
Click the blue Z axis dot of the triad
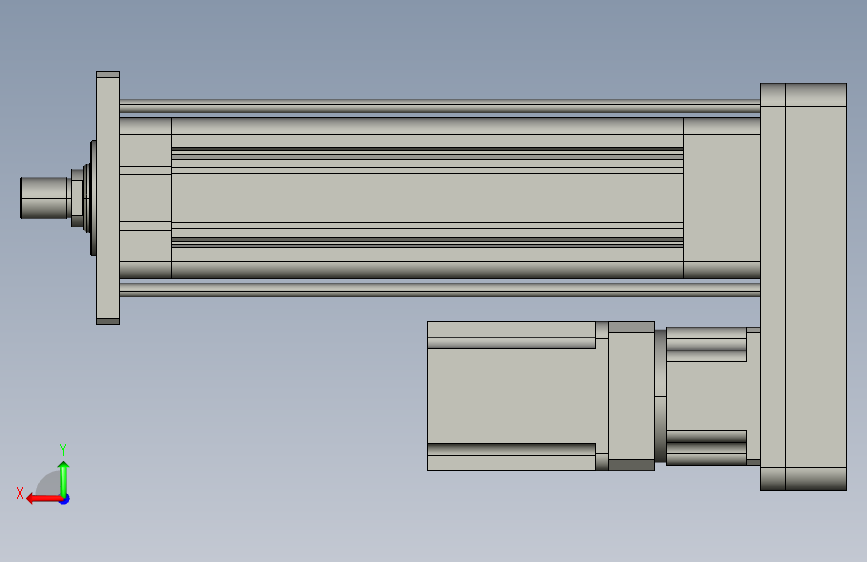65,499
